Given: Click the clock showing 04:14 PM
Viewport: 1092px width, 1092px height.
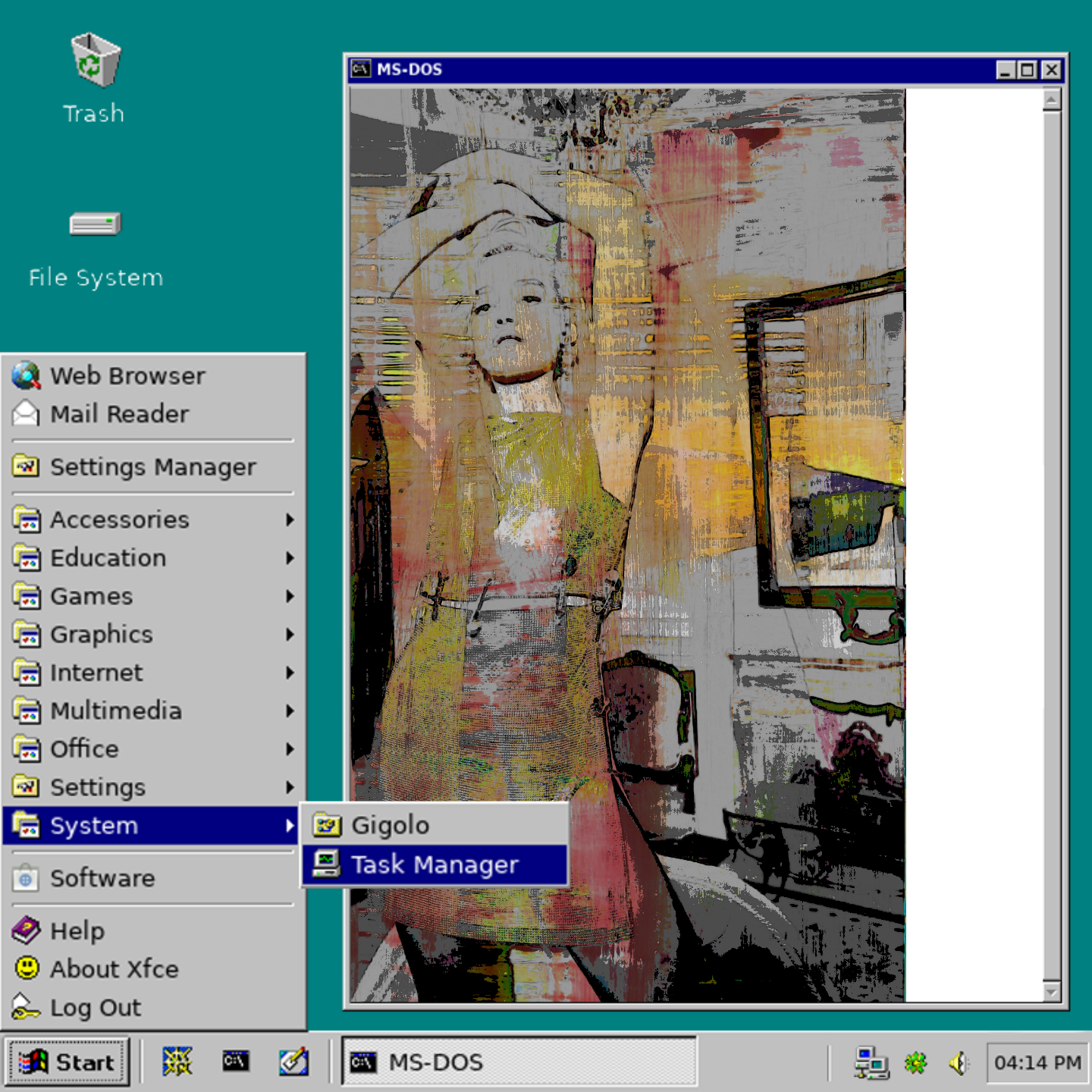Looking at the screenshot, I should click(x=1037, y=1063).
